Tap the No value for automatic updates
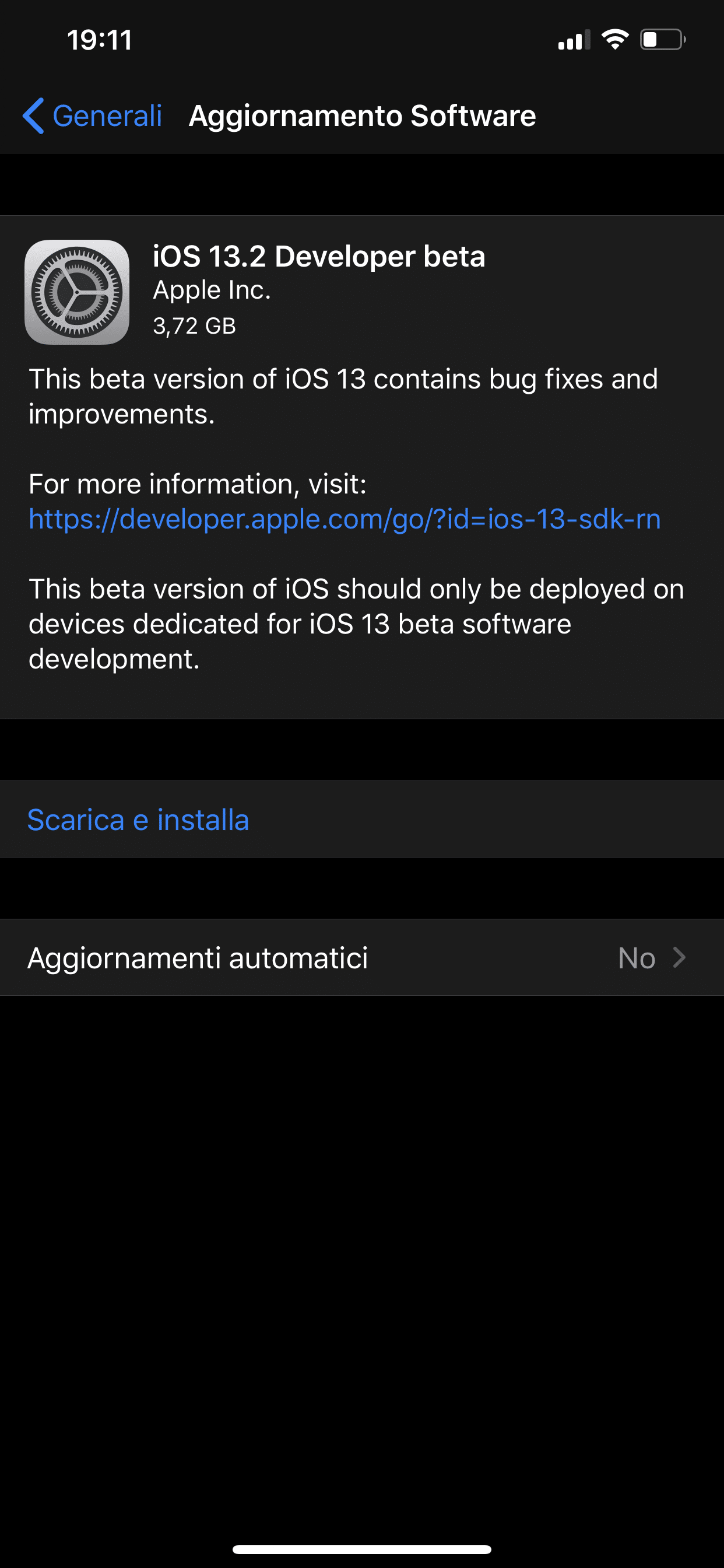724x1568 pixels. tap(637, 958)
